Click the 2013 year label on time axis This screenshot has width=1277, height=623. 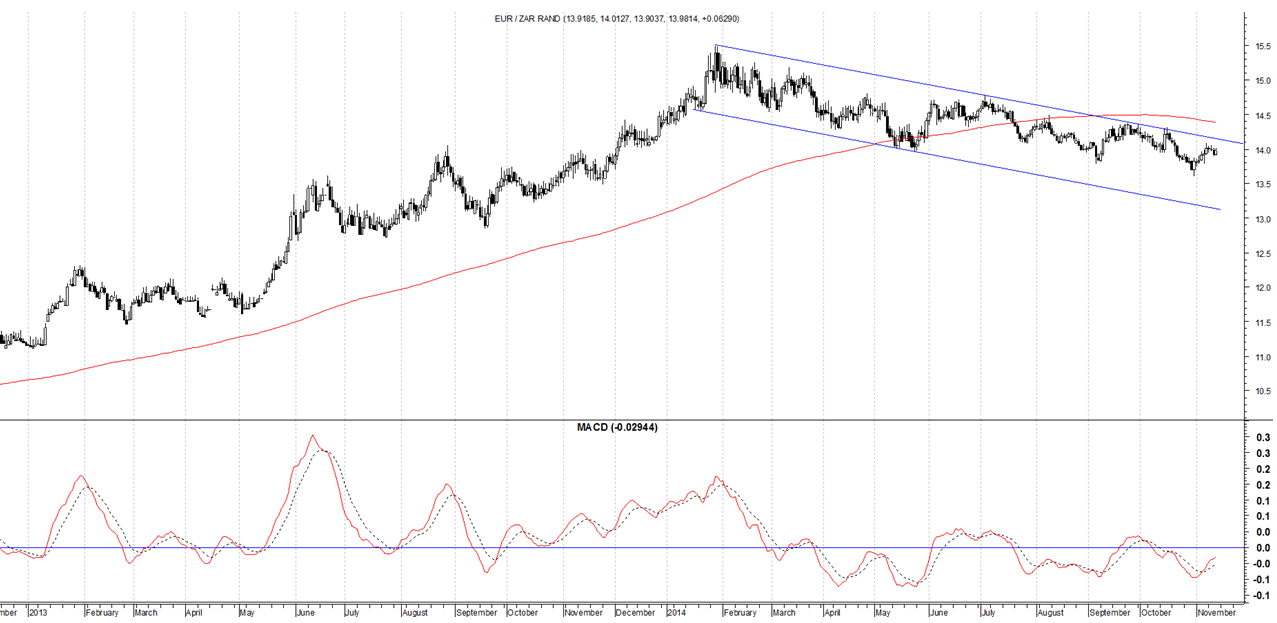[38, 611]
